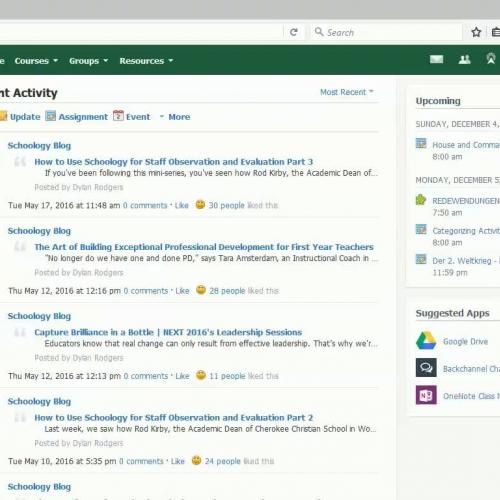Click the magnifier icon in search box
This screenshot has height=500, width=500.
point(319,32)
